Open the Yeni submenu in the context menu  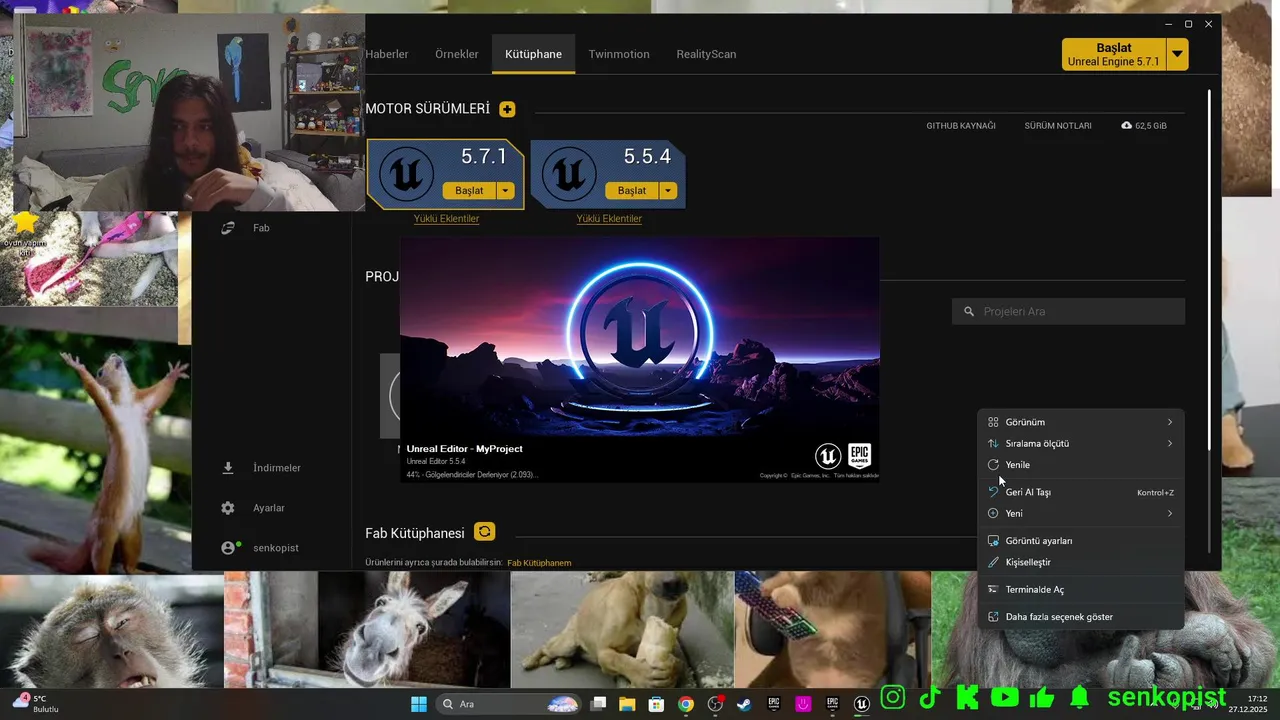tap(1080, 513)
